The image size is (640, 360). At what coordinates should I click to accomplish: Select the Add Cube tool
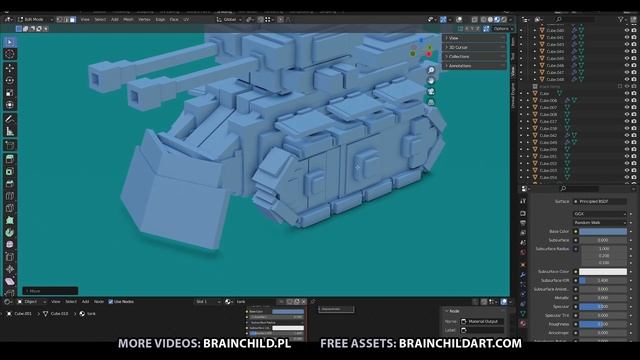pyautogui.click(x=10, y=145)
